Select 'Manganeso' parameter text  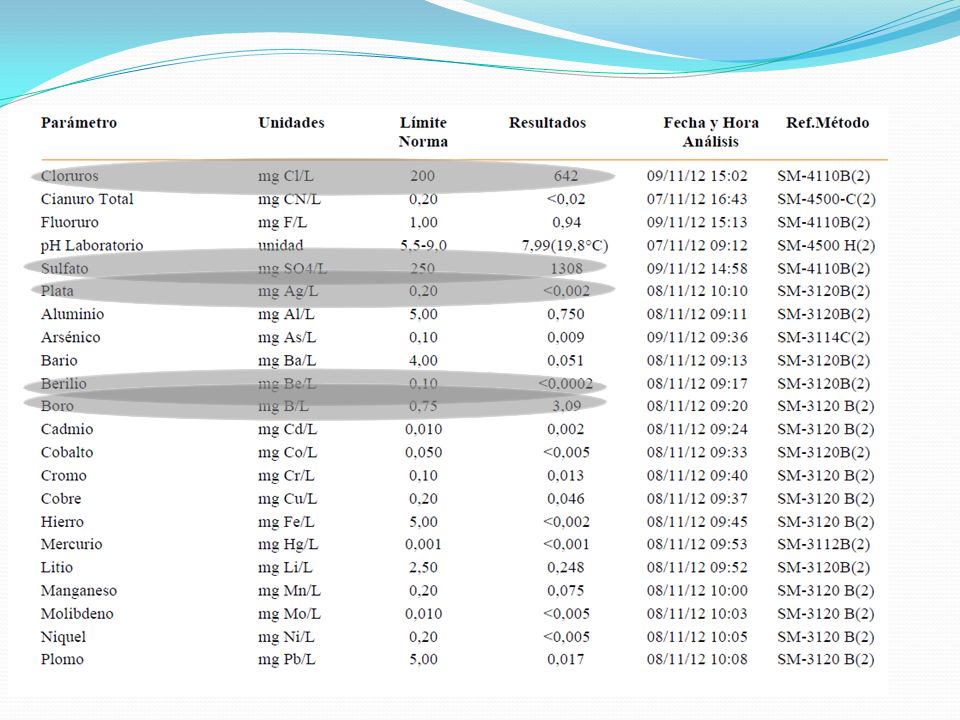coord(78,591)
